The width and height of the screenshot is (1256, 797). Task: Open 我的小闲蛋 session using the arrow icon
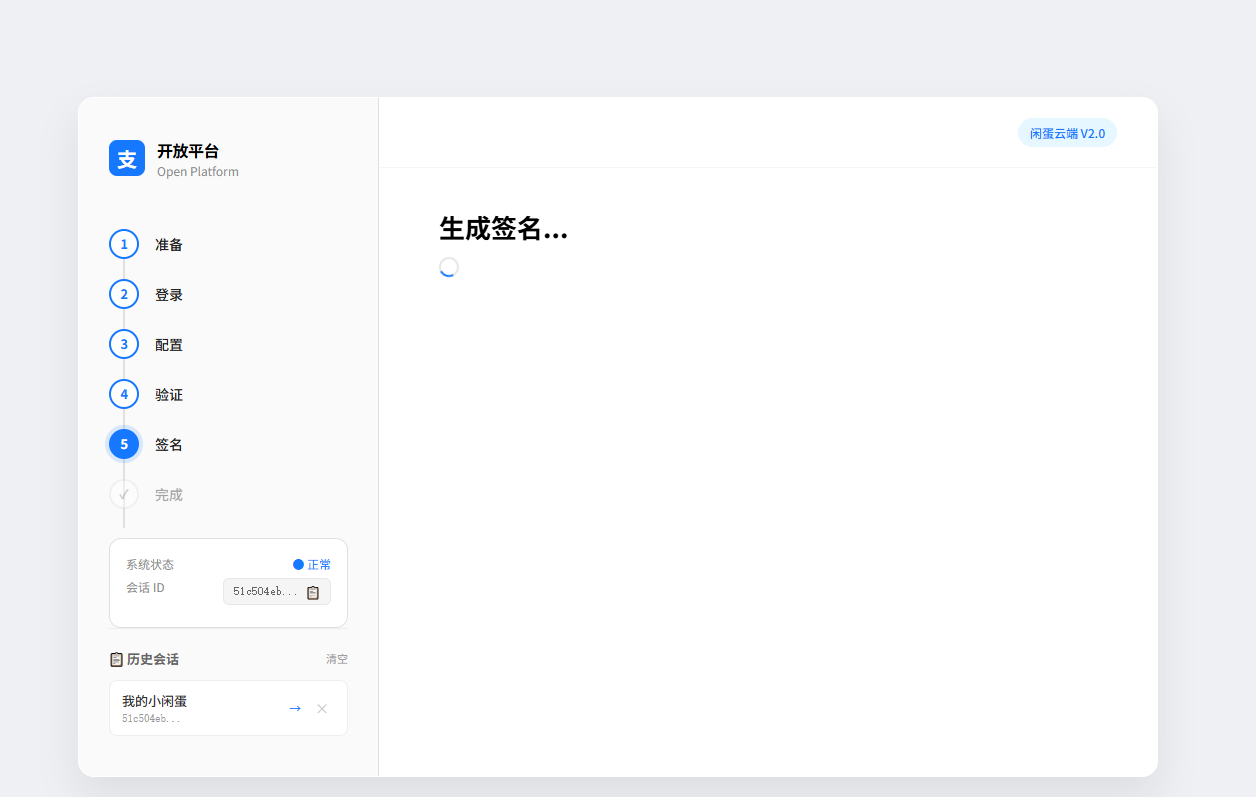click(295, 708)
